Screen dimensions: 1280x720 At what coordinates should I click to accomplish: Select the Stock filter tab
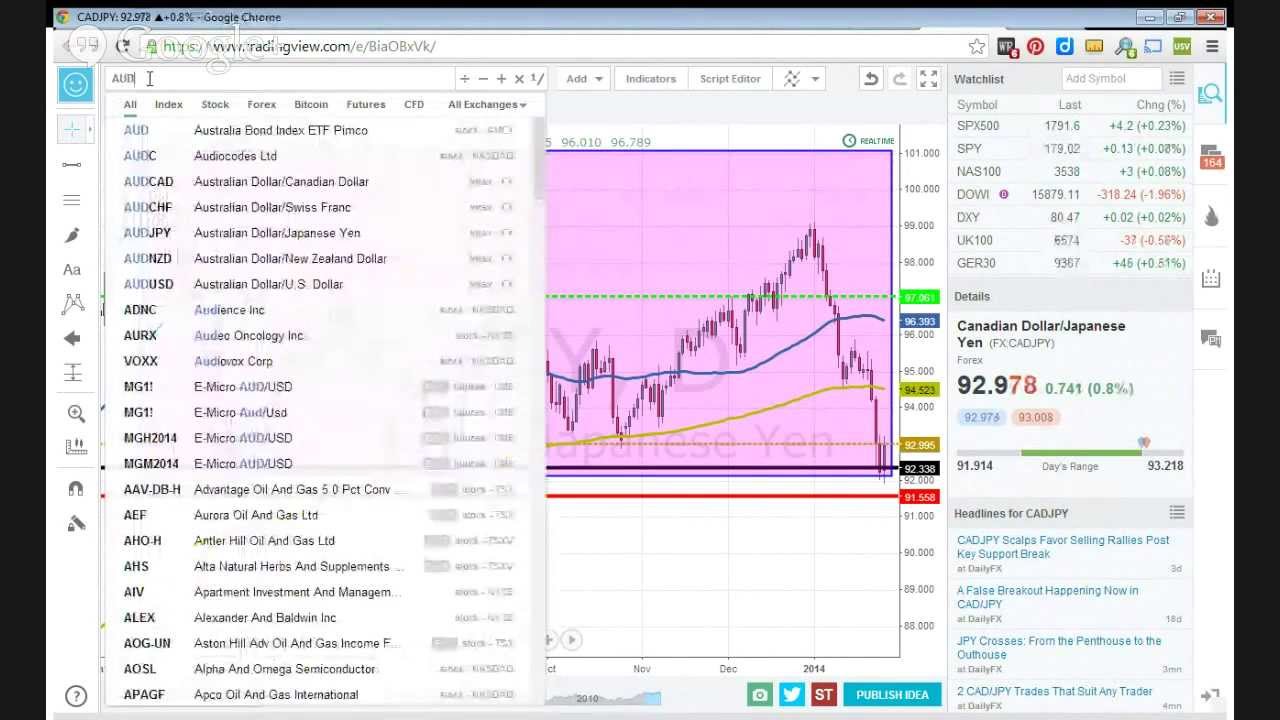pos(215,104)
